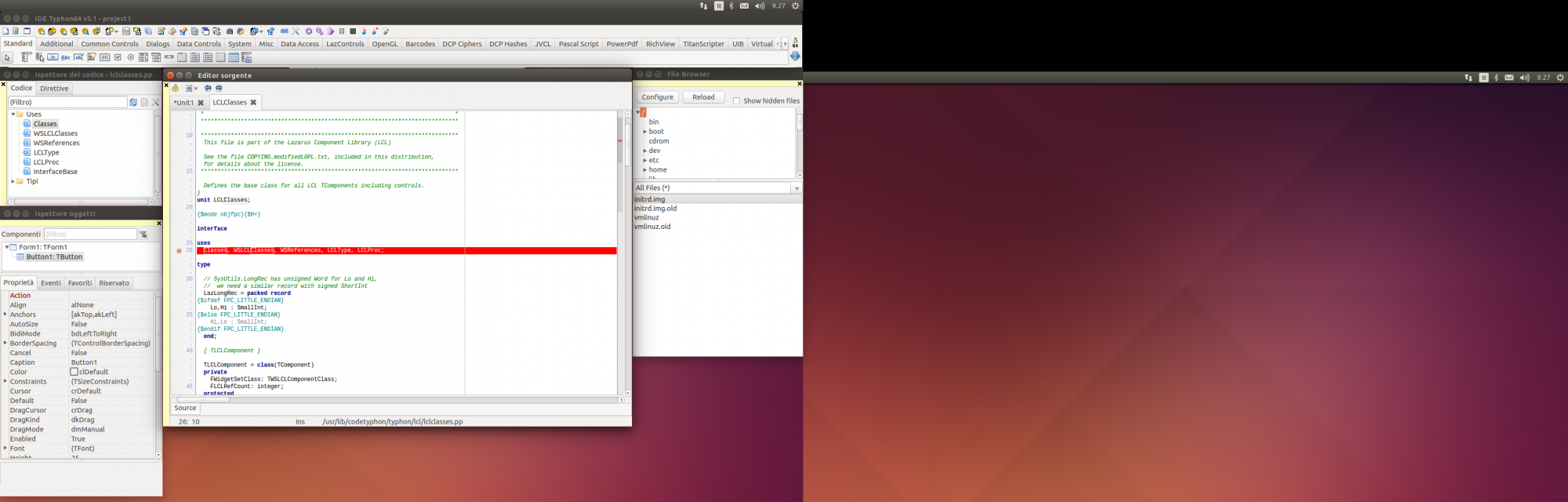
Task: Click the source editor horizontal scrollbar
Action: (398, 400)
